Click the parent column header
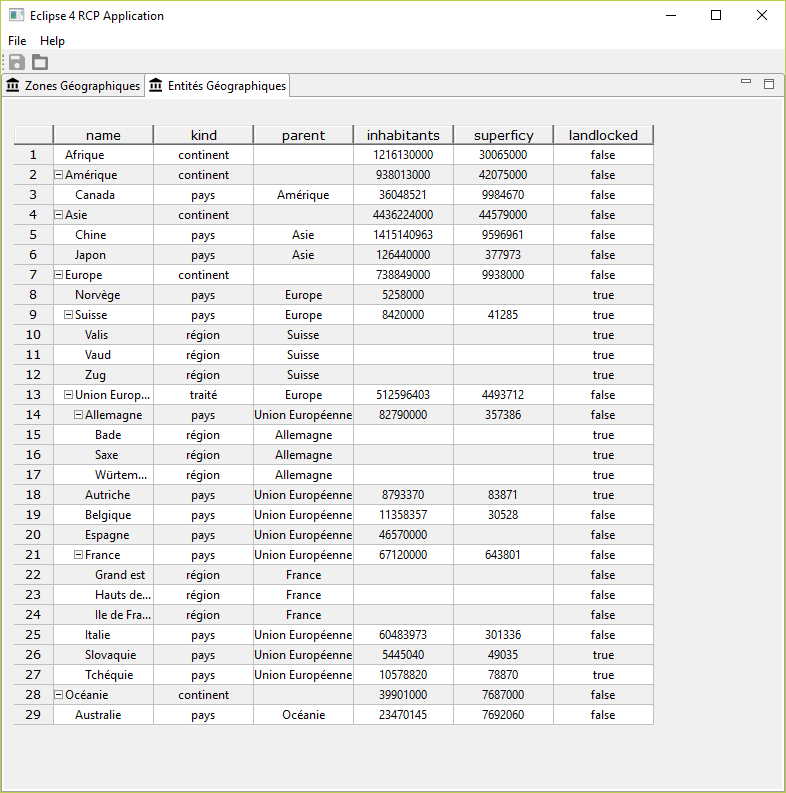 (303, 135)
